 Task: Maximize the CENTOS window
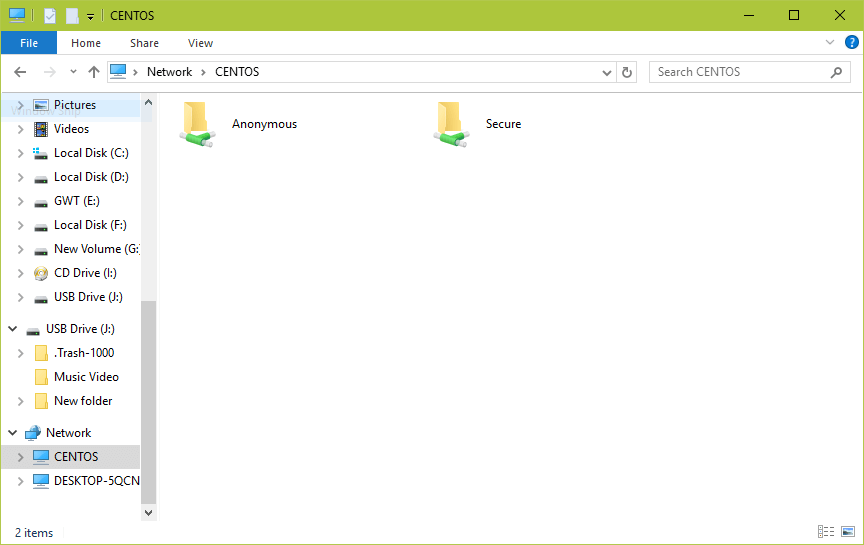[x=794, y=15]
